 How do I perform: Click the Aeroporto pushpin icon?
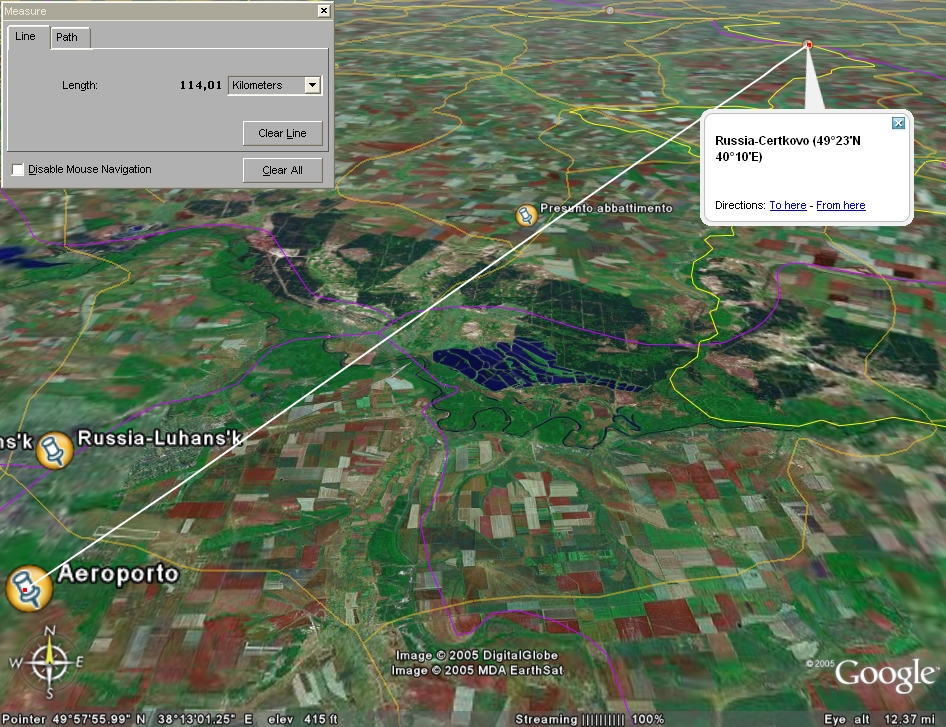28,588
